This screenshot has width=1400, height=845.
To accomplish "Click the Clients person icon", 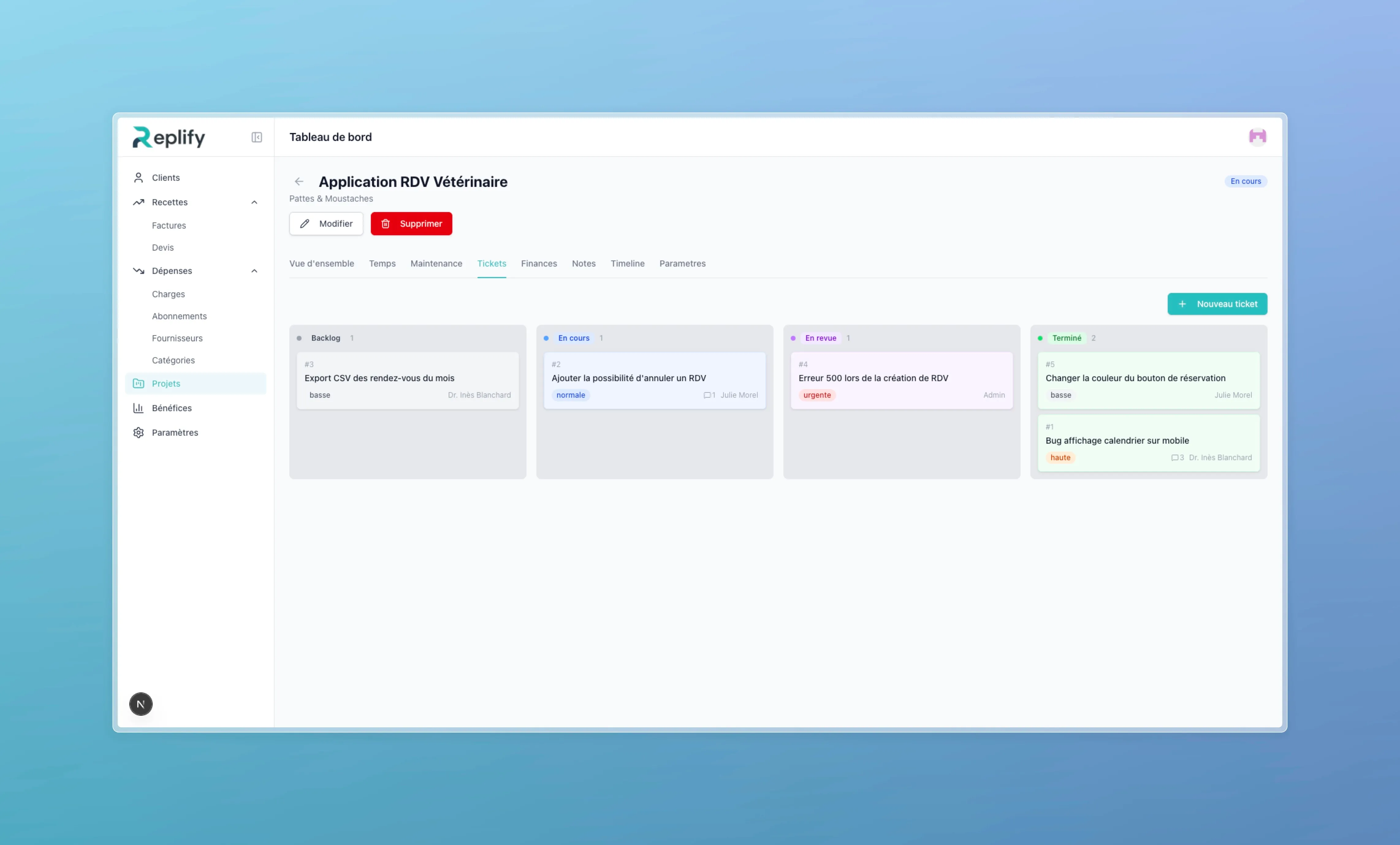I will point(138,177).
